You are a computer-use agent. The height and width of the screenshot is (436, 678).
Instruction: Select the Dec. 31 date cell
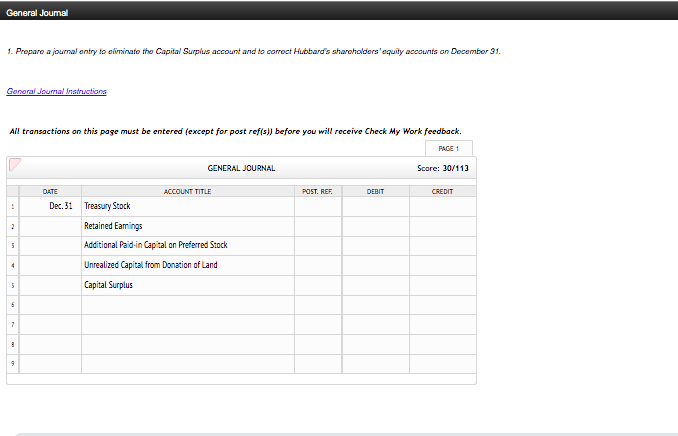click(50, 206)
